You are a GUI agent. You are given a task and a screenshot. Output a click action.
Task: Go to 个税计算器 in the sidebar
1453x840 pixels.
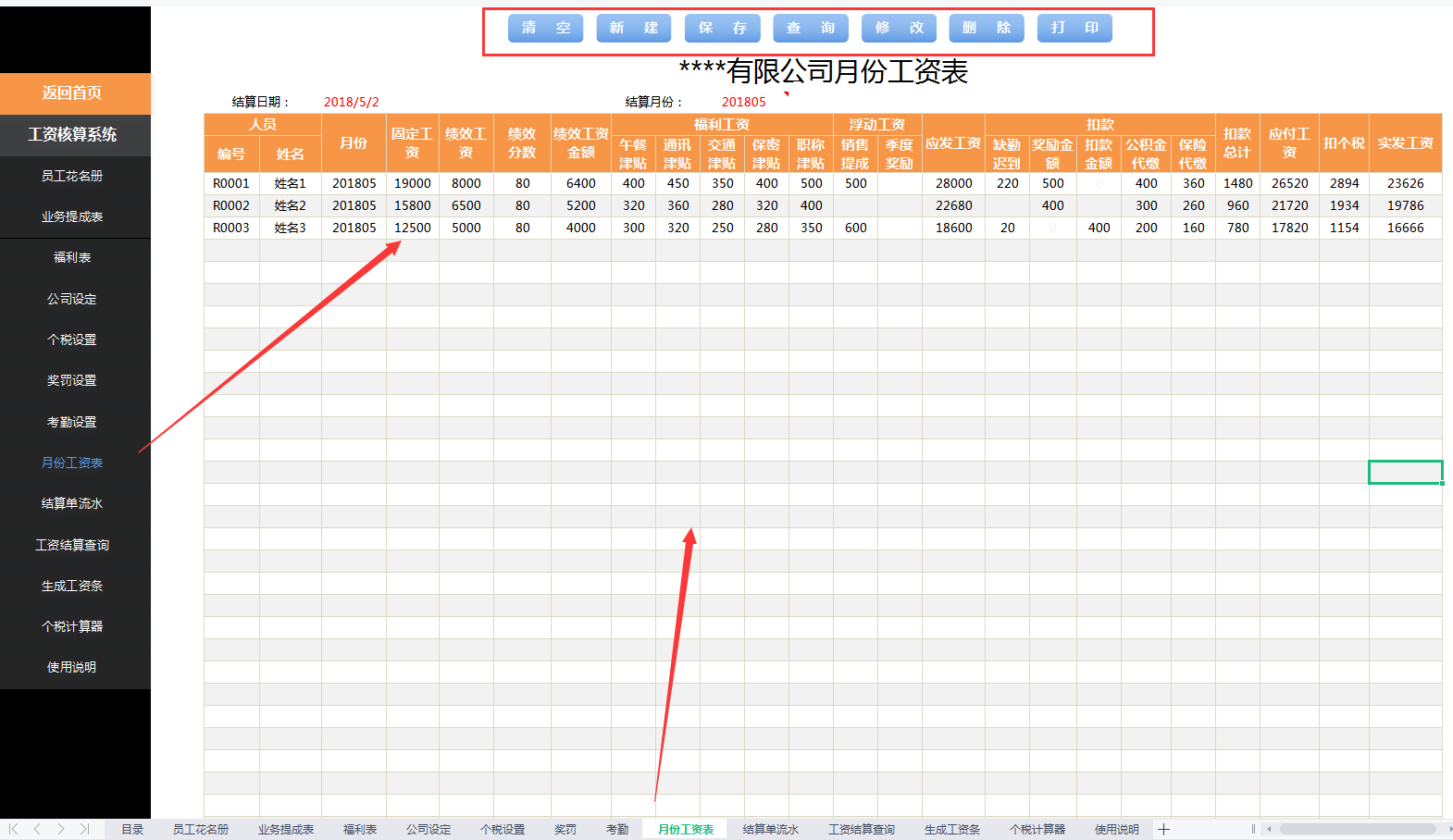[72, 626]
